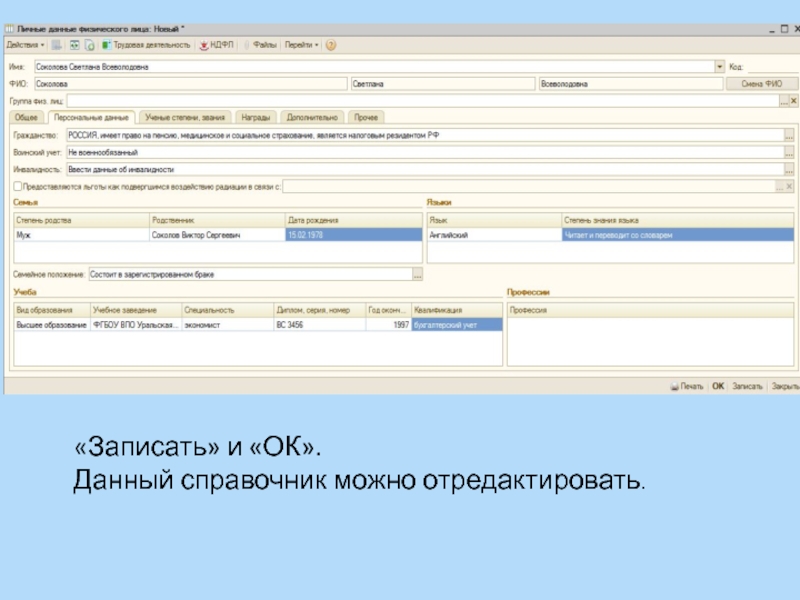Click the НДФЛ toolbar icon
The width and height of the screenshot is (800, 600).
pos(216,45)
